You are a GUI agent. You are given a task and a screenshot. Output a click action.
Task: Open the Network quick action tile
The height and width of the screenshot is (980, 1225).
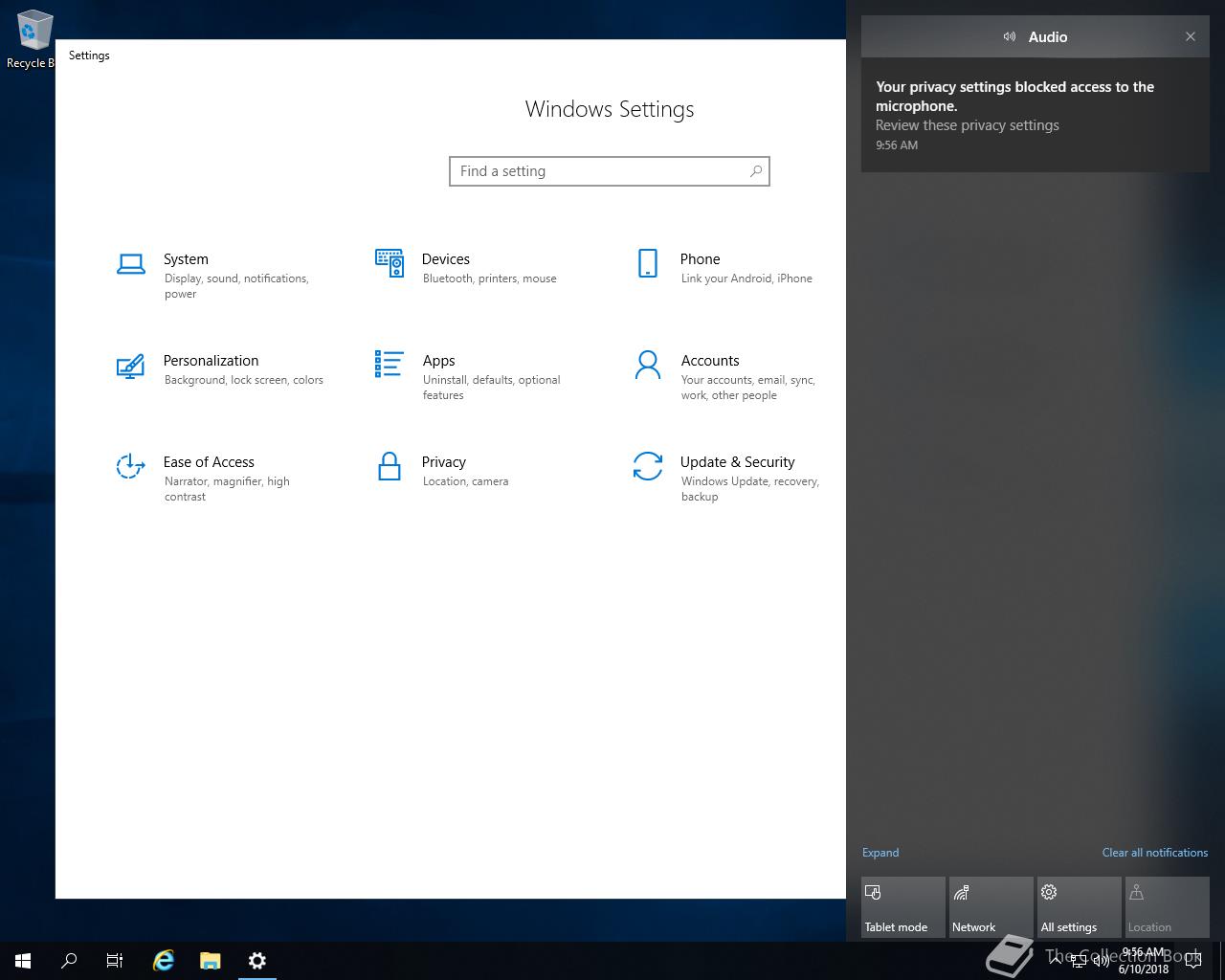991,907
